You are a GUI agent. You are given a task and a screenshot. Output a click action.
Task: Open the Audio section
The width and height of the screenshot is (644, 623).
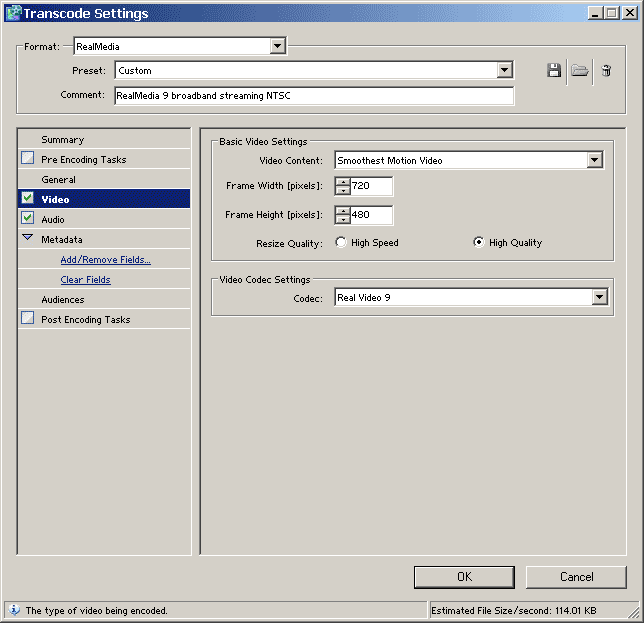(x=104, y=219)
